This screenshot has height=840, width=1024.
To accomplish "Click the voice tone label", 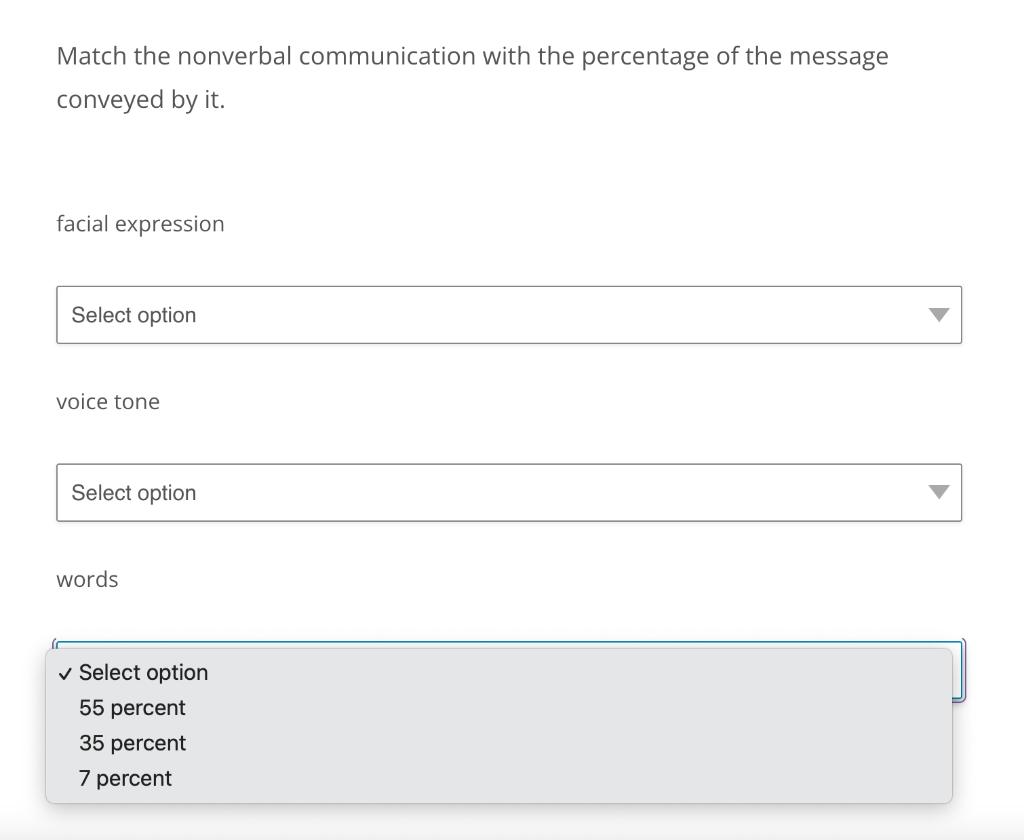I will click(x=108, y=401).
